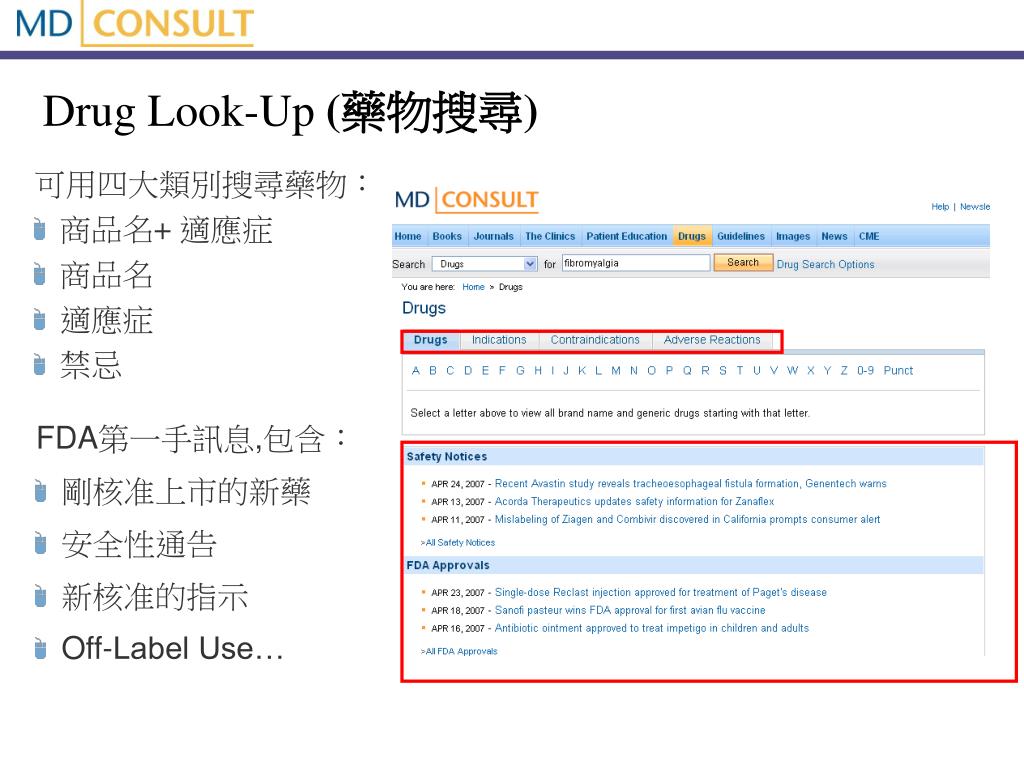Browse drugs starting with letter K
Screen dimensions: 1024x768
tap(582, 371)
